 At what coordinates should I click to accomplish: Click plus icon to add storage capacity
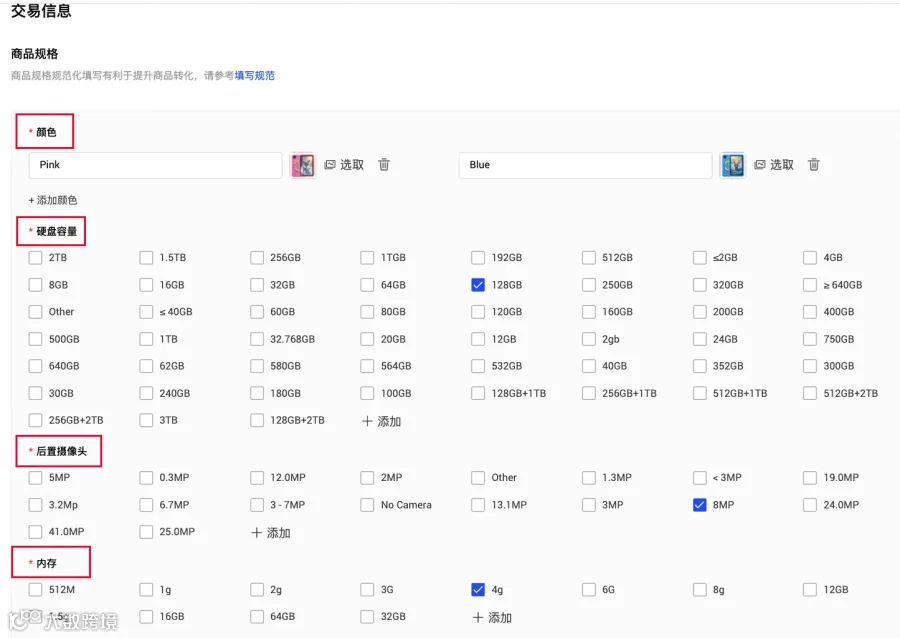point(367,421)
